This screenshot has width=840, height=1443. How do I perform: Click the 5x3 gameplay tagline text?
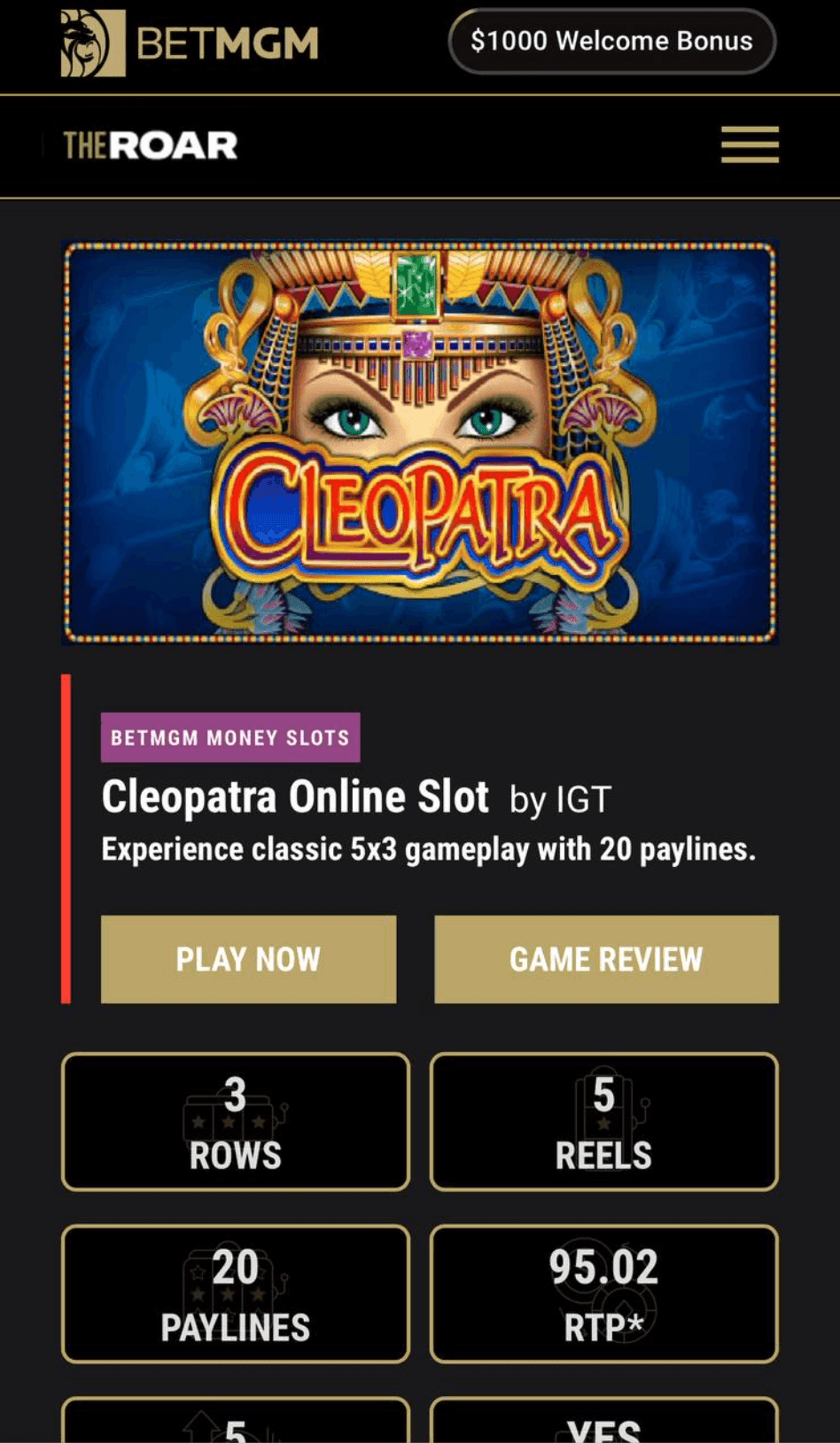[428, 849]
